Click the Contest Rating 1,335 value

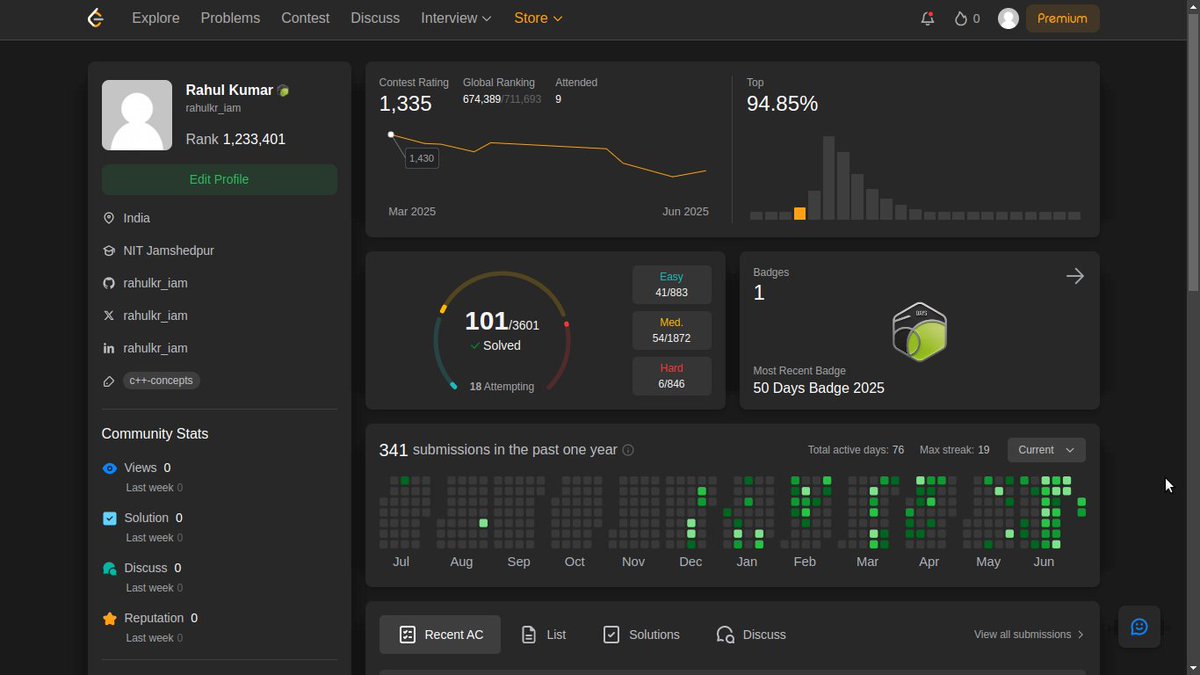point(405,104)
